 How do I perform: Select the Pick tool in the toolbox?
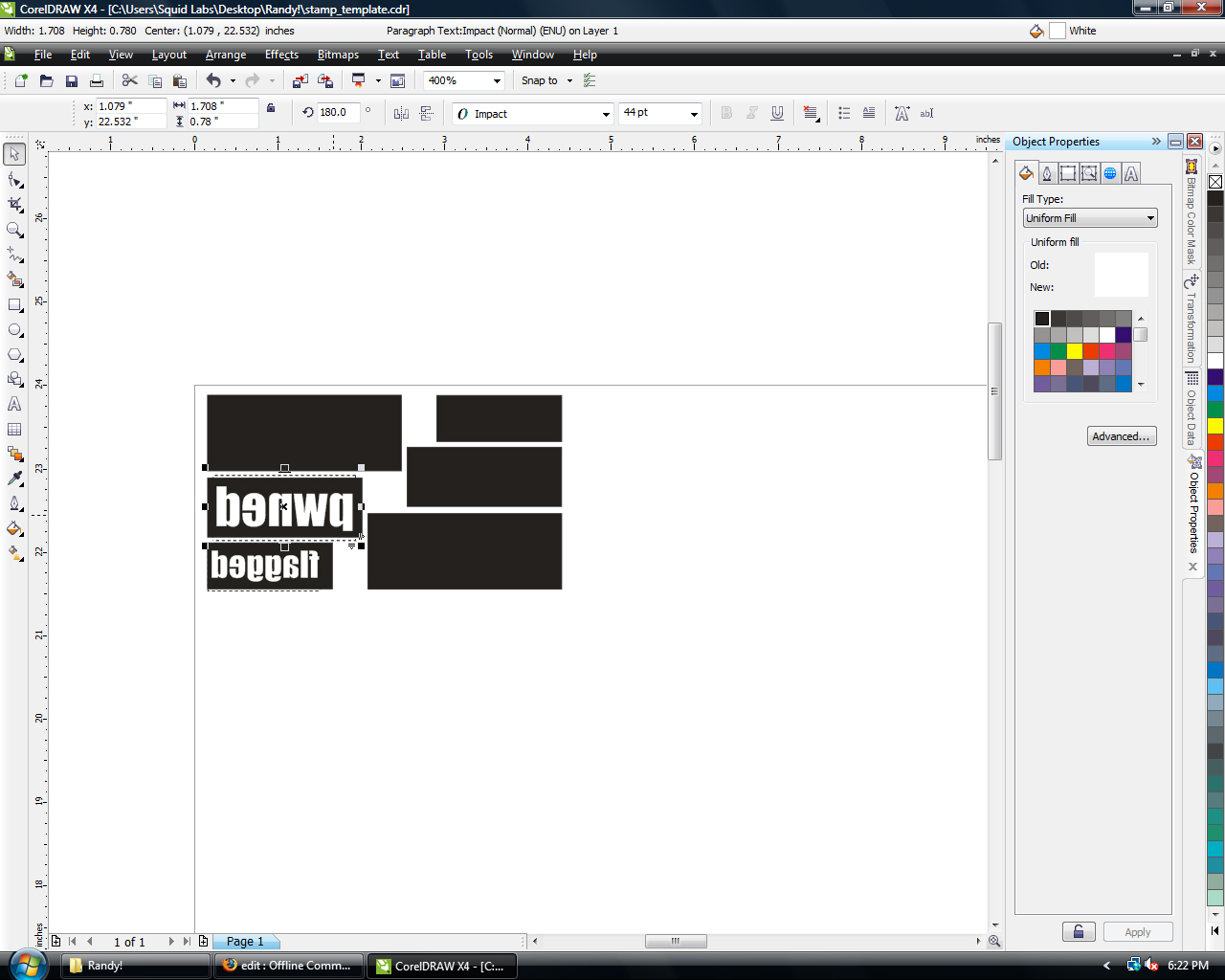click(14, 154)
